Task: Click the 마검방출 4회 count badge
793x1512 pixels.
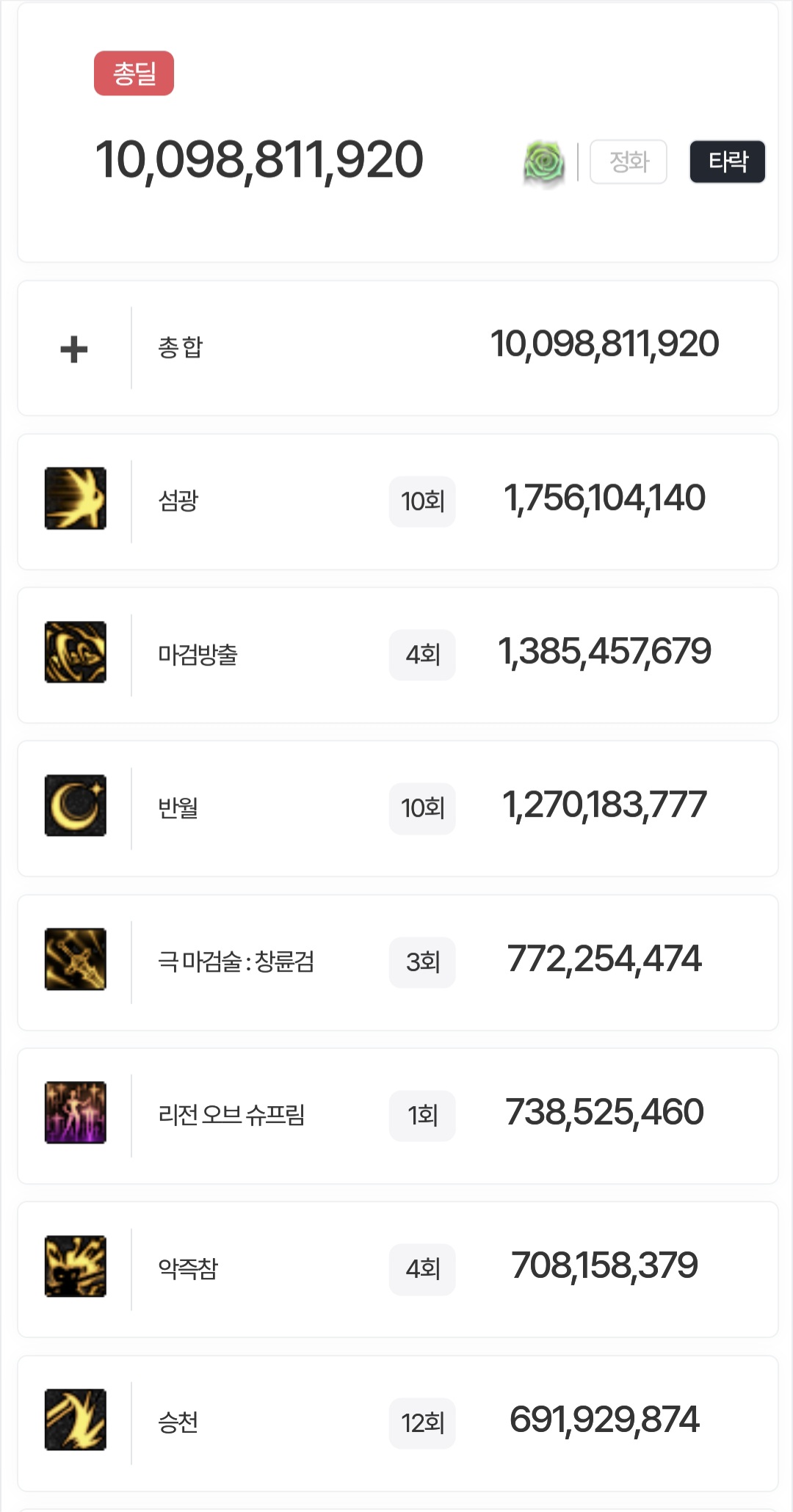Action: point(422,655)
